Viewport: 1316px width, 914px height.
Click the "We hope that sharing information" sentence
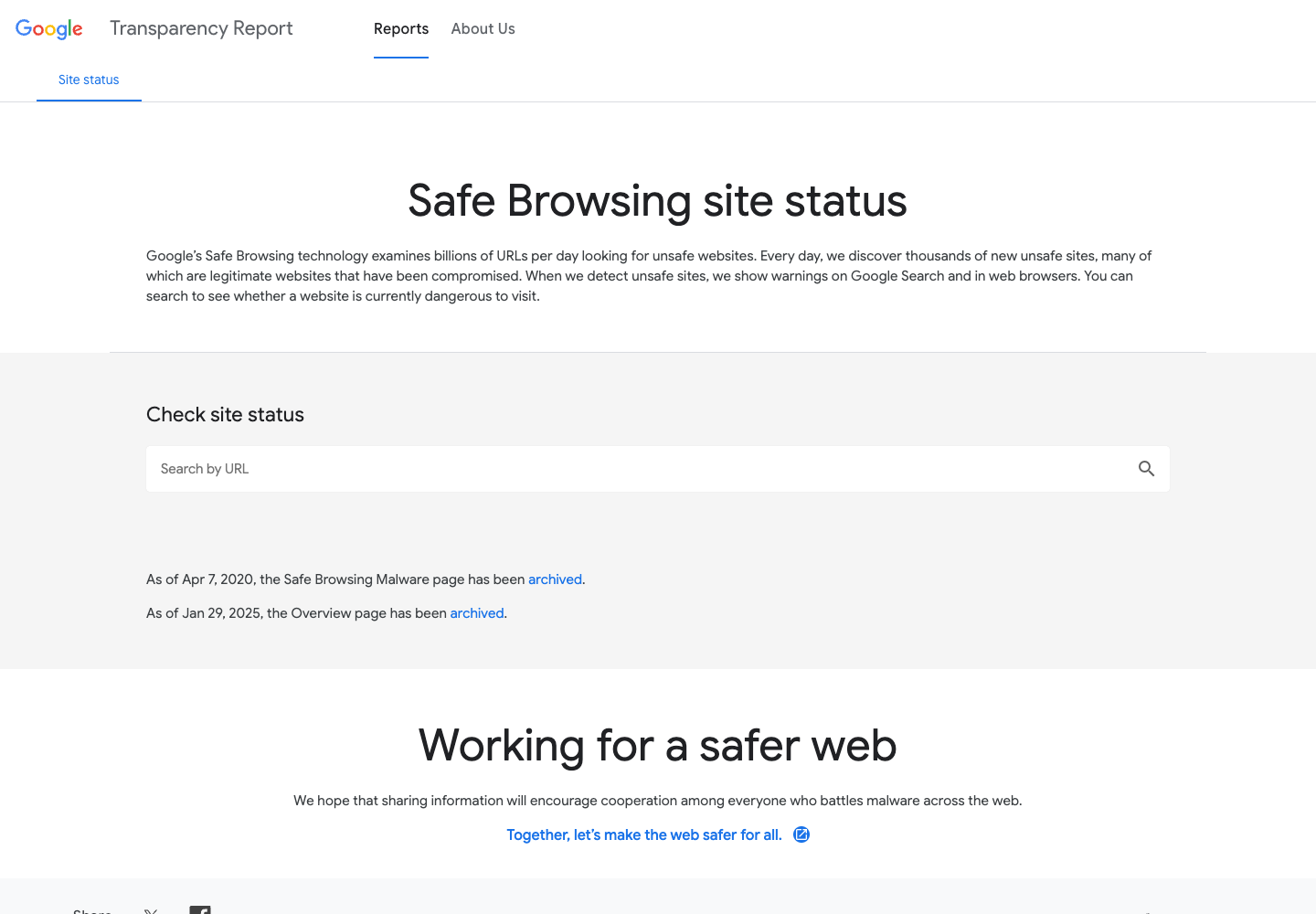click(658, 801)
